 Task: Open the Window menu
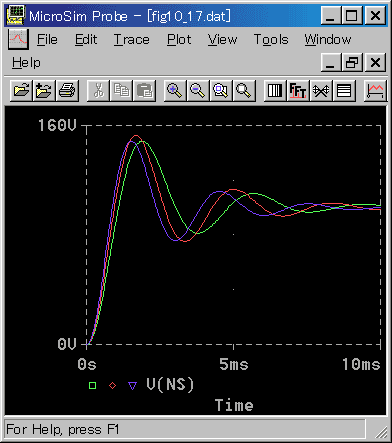click(328, 40)
